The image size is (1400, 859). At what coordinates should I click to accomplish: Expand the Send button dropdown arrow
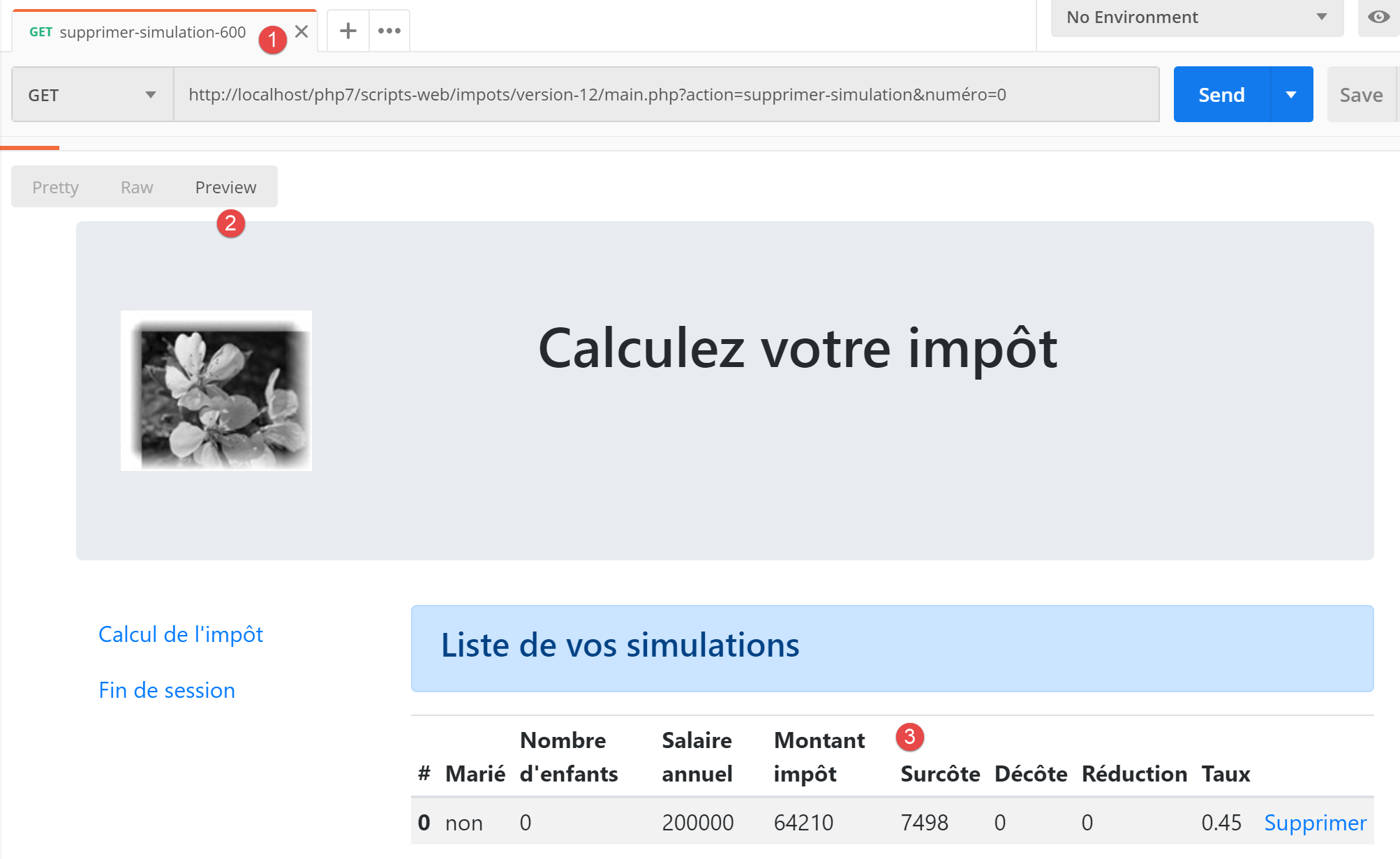coord(1291,95)
